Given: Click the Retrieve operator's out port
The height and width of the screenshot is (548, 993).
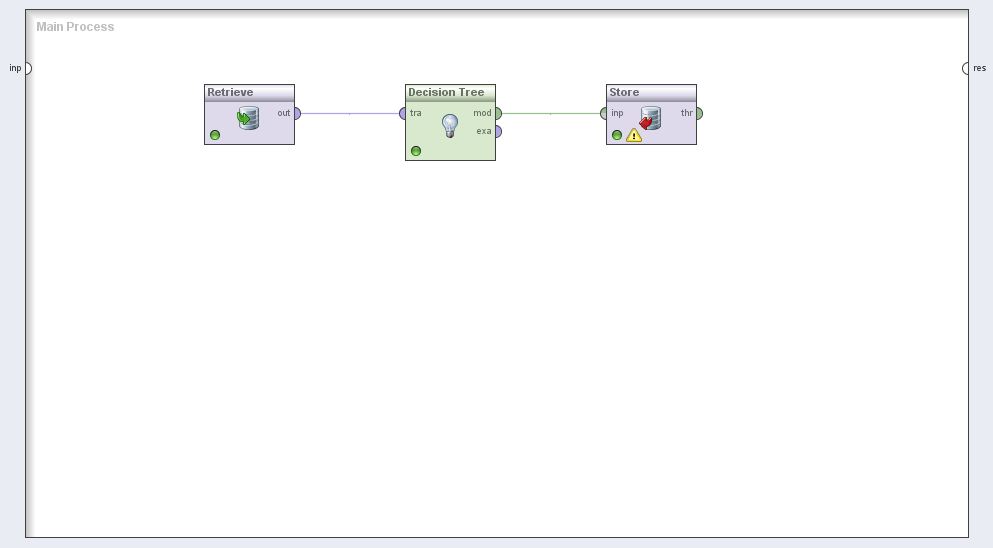Looking at the screenshot, I should pyautogui.click(x=296, y=113).
